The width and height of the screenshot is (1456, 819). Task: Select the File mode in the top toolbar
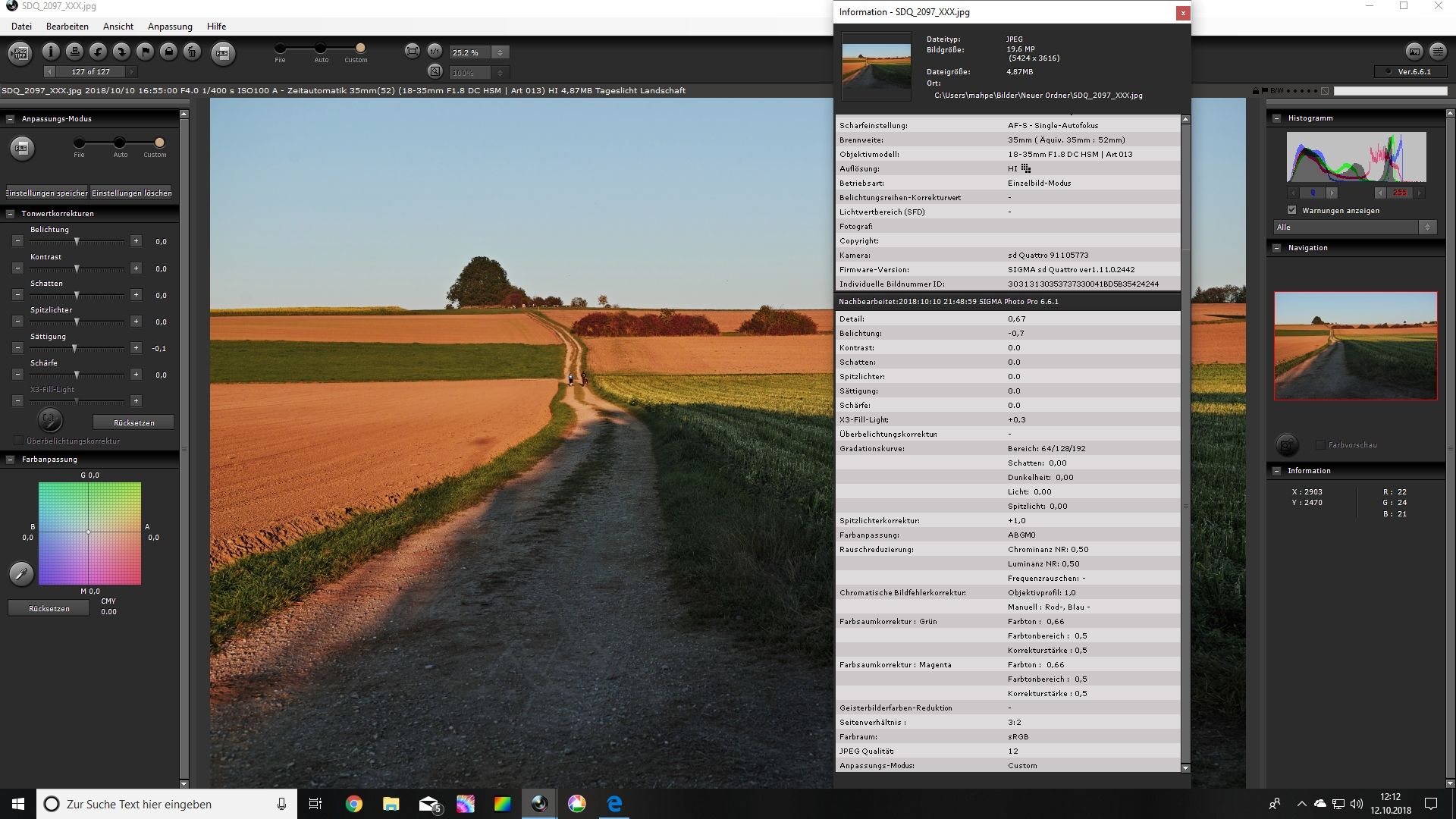(x=280, y=48)
